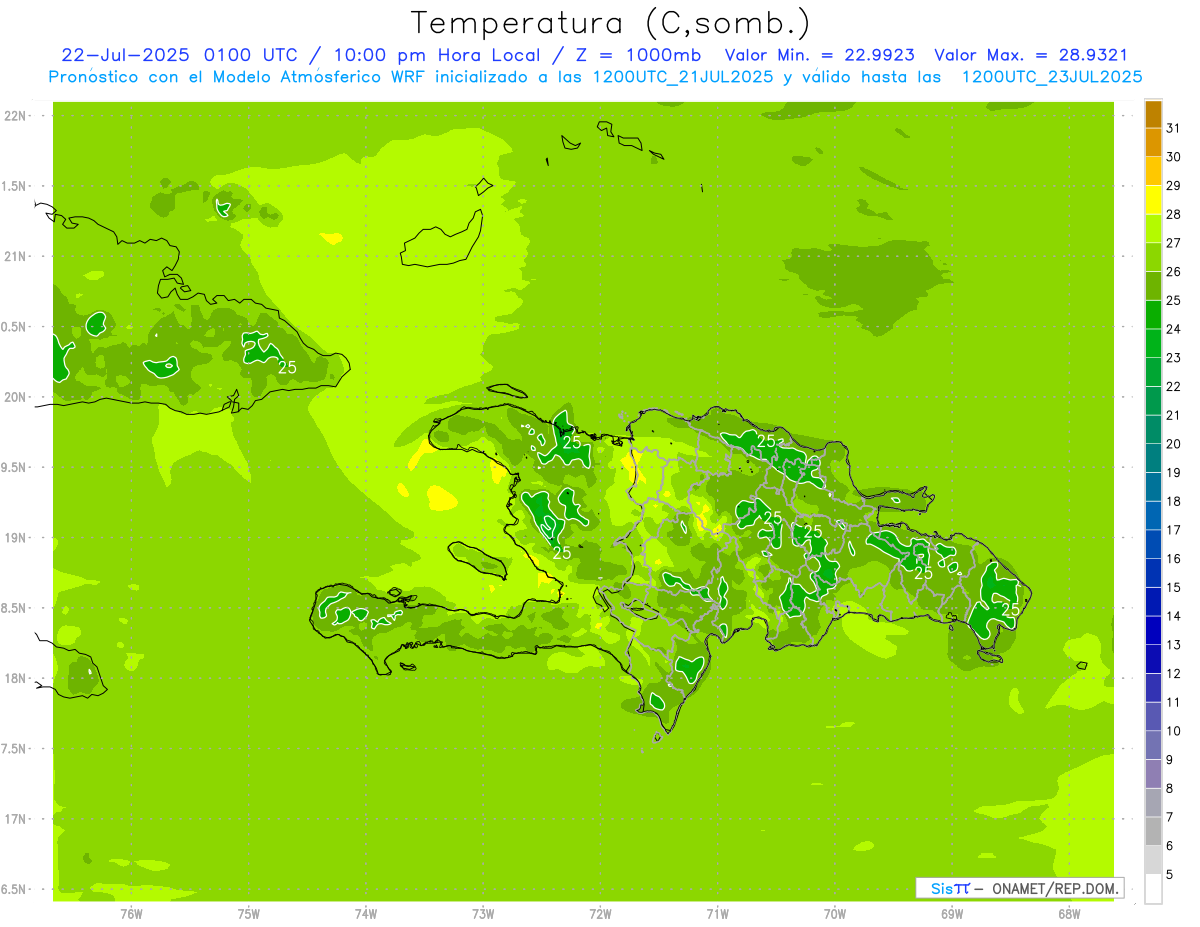Viewport: 1200px width, 927px height.
Task: Click the 5 value on color scale
Action: (1170, 875)
